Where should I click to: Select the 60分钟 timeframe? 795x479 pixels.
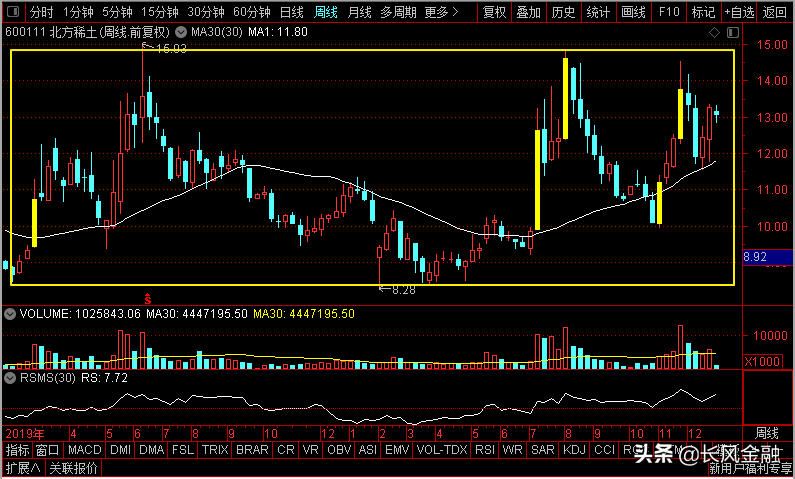(x=252, y=12)
